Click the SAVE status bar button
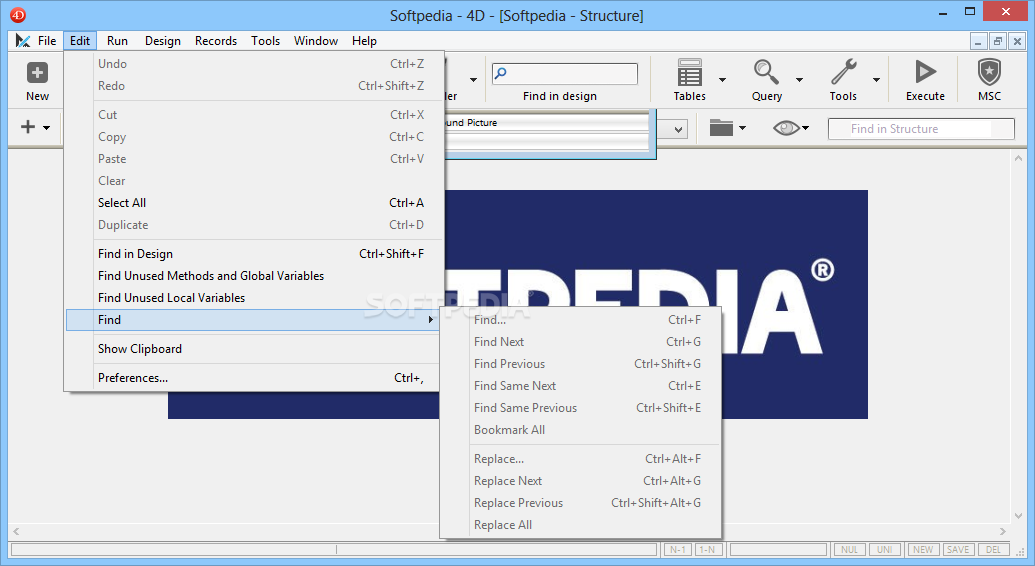The width and height of the screenshot is (1035, 566). (958, 549)
